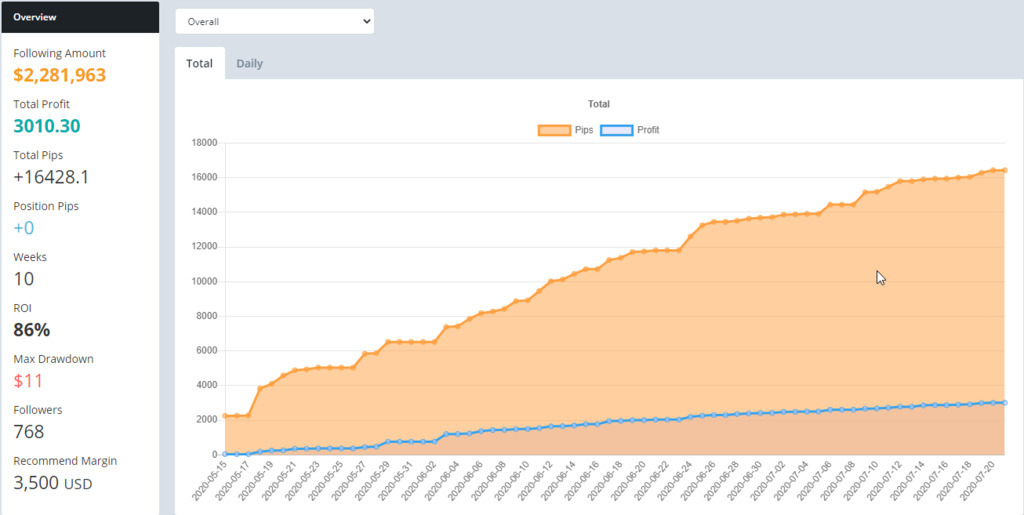1024x515 pixels.
Task: Click the orange Pips legend swatch
Action: (x=554, y=130)
